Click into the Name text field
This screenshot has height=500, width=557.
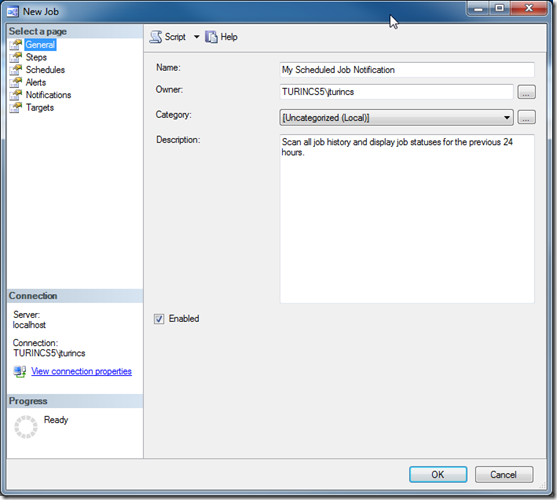[x=407, y=70]
